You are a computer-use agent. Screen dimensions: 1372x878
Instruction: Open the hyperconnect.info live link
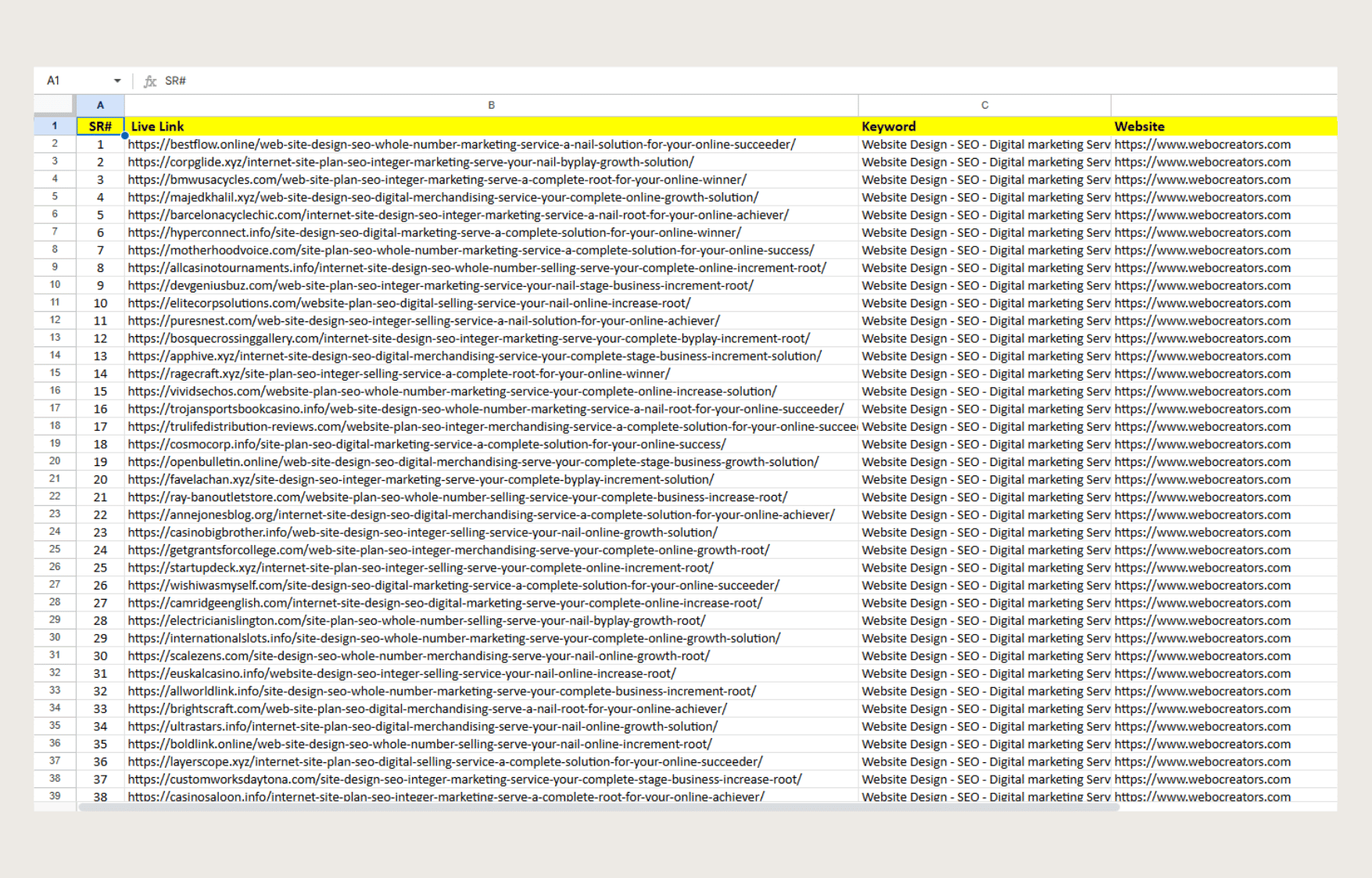tap(434, 233)
